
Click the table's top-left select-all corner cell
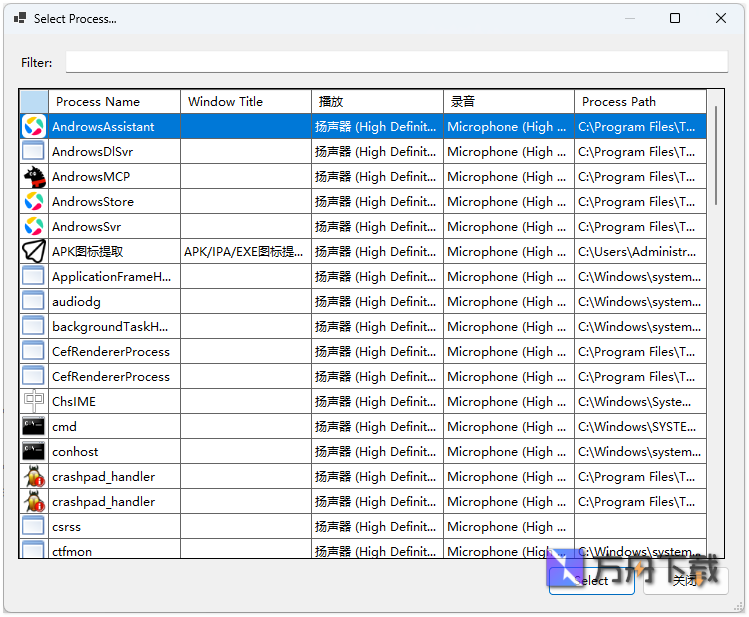pos(34,102)
